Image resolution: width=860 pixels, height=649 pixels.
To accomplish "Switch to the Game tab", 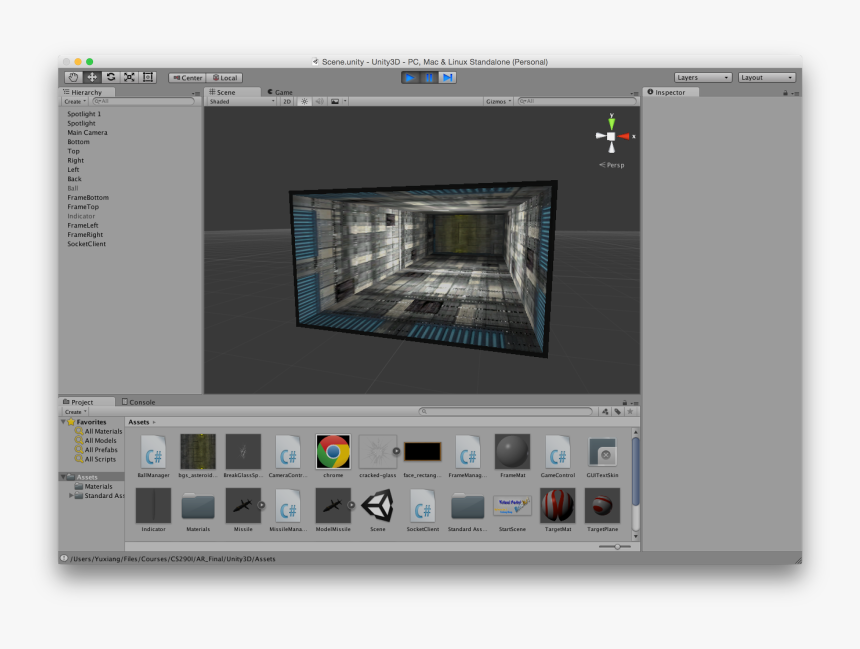I will tap(280, 92).
